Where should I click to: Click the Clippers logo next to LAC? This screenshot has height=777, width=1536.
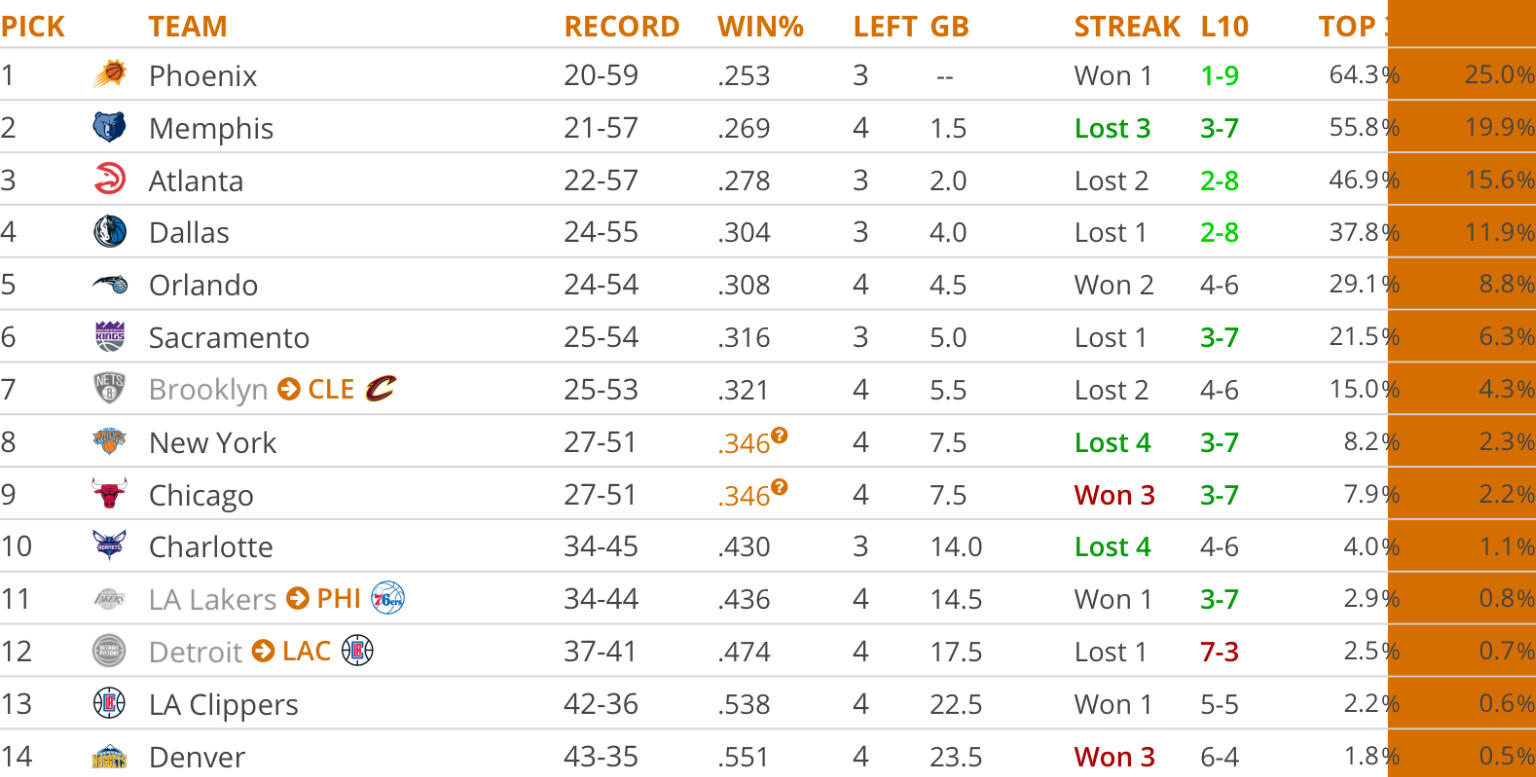[357, 651]
